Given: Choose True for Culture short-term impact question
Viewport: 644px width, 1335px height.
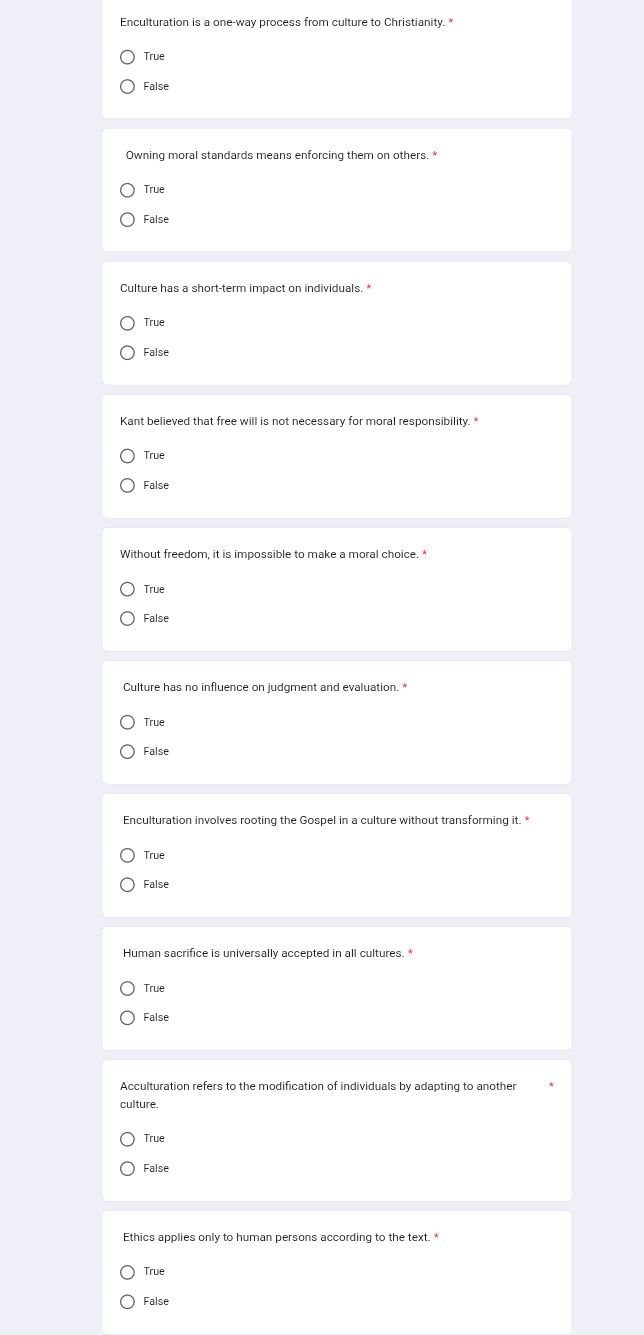Looking at the screenshot, I should click(x=127, y=323).
